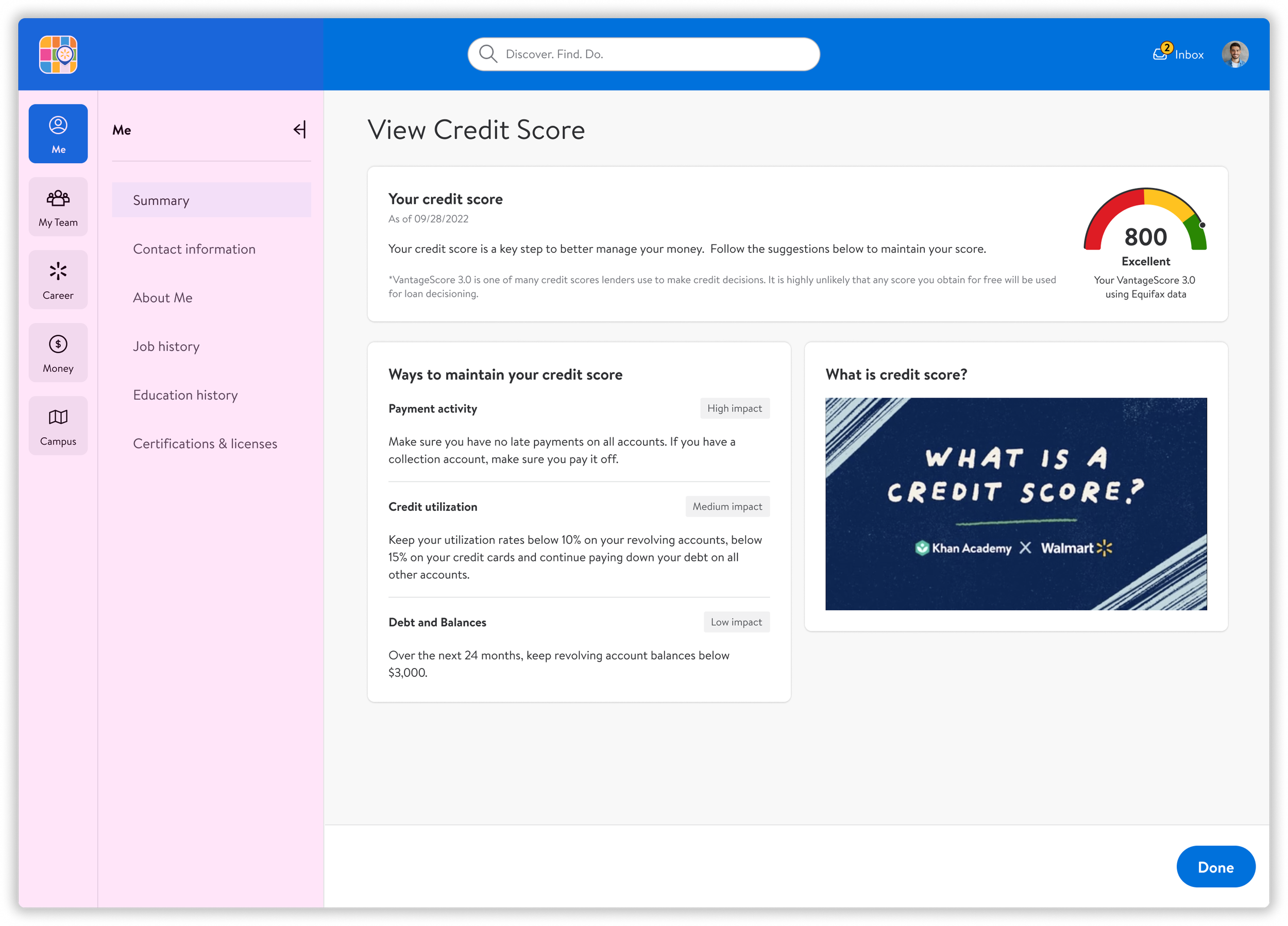Open Job history item
This screenshot has height=926, width=1288.
(x=166, y=346)
